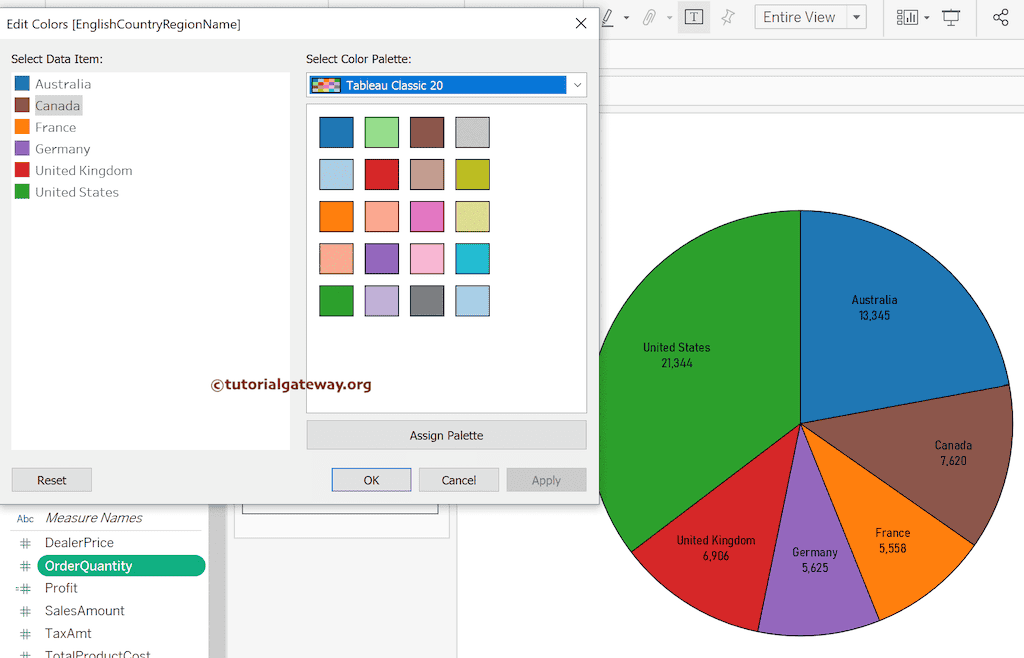Pick the lavender swatch in the palette
1024x658 pixels.
(x=381, y=301)
